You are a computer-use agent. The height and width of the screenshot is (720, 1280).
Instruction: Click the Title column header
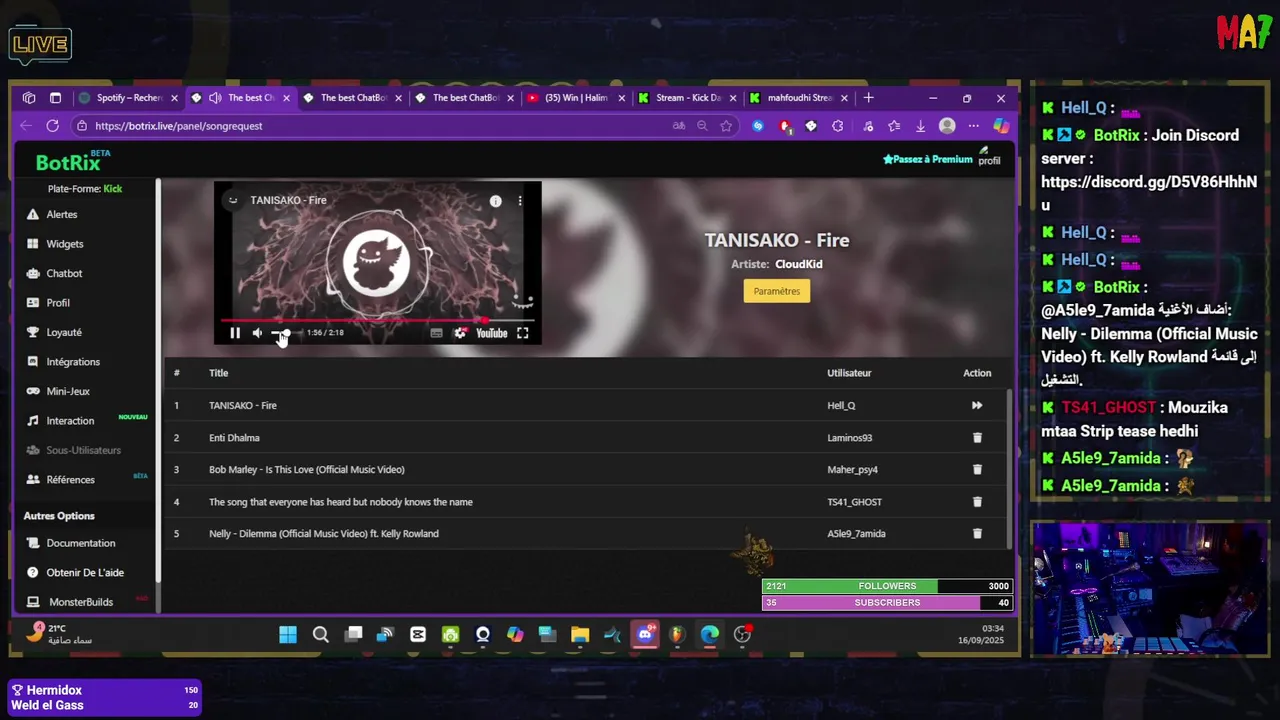(x=218, y=373)
